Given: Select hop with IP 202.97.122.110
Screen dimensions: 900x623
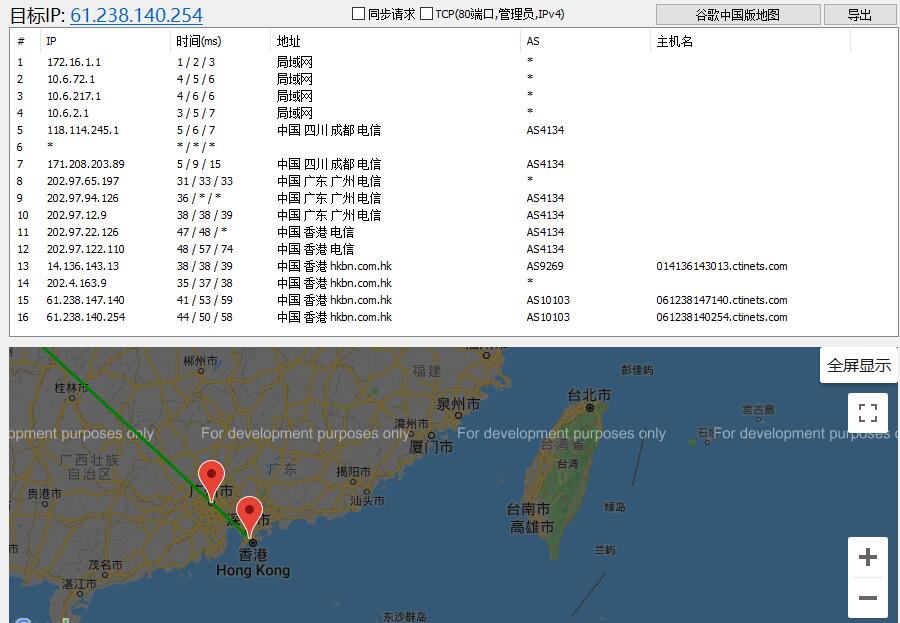Looking at the screenshot, I should coord(453,249).
